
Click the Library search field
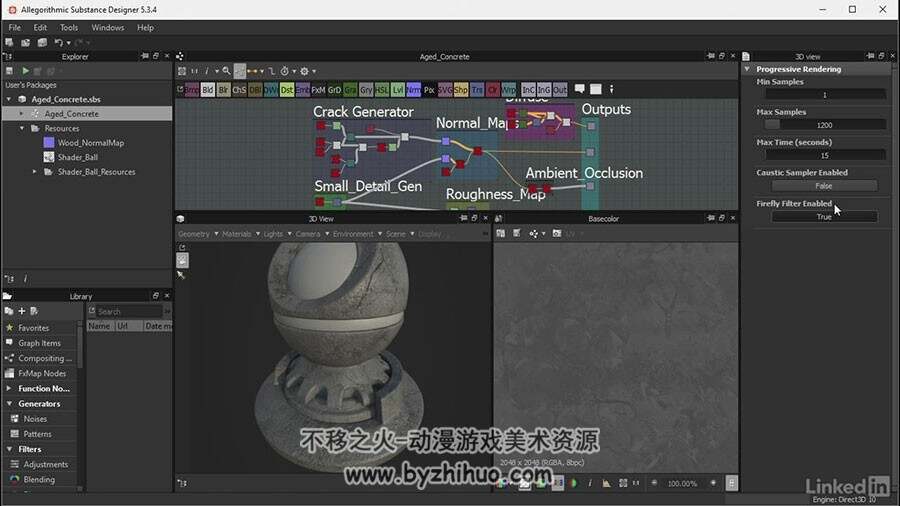pyautogui.click(x=129, y=312)
